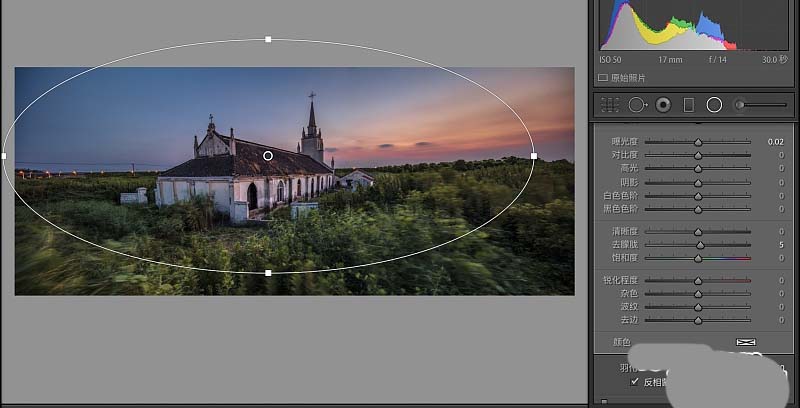Uncheck the 反相 mask checkbox
800x408 pixels.
click(x=635, y=381)
